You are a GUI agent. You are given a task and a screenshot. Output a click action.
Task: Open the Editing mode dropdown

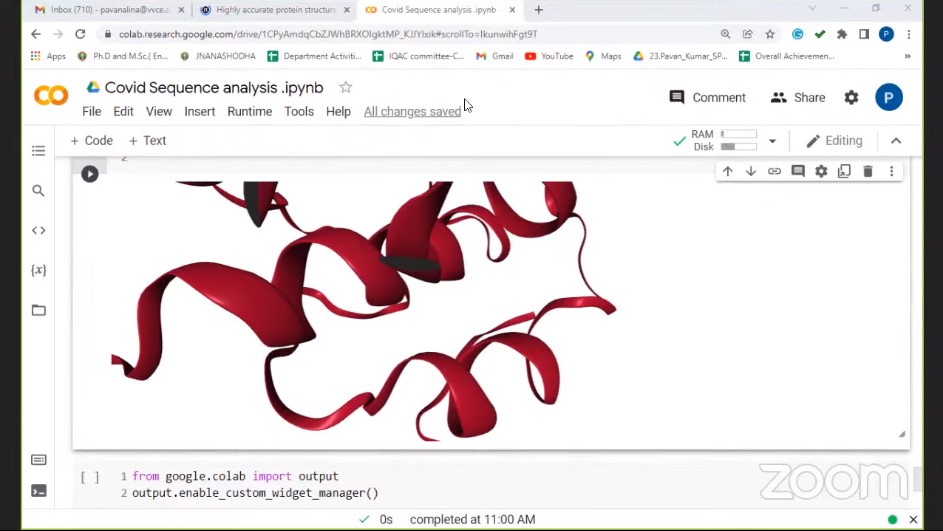[x=834, y=141]
